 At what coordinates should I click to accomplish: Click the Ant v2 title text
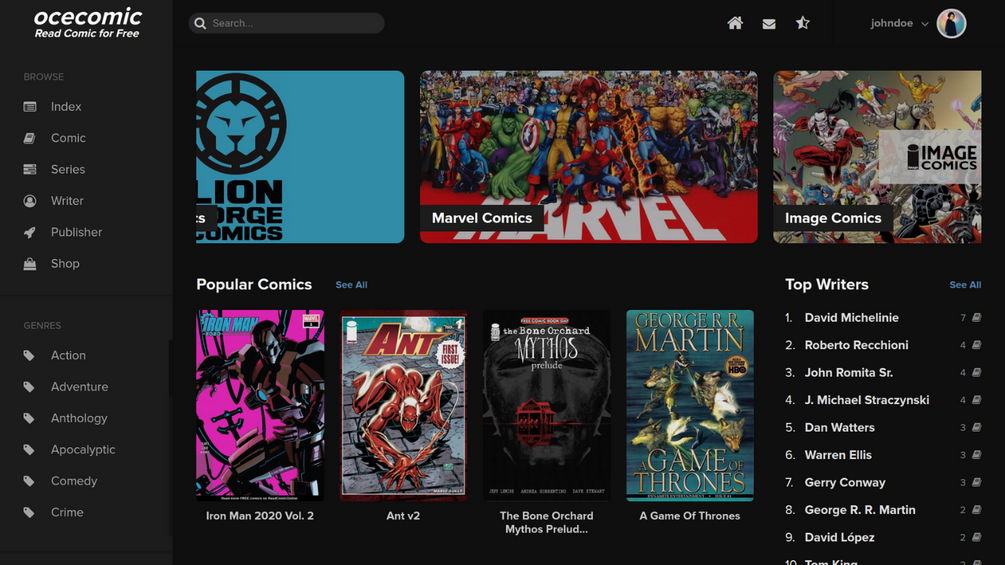pyautogui.click(x=403, y=516)
